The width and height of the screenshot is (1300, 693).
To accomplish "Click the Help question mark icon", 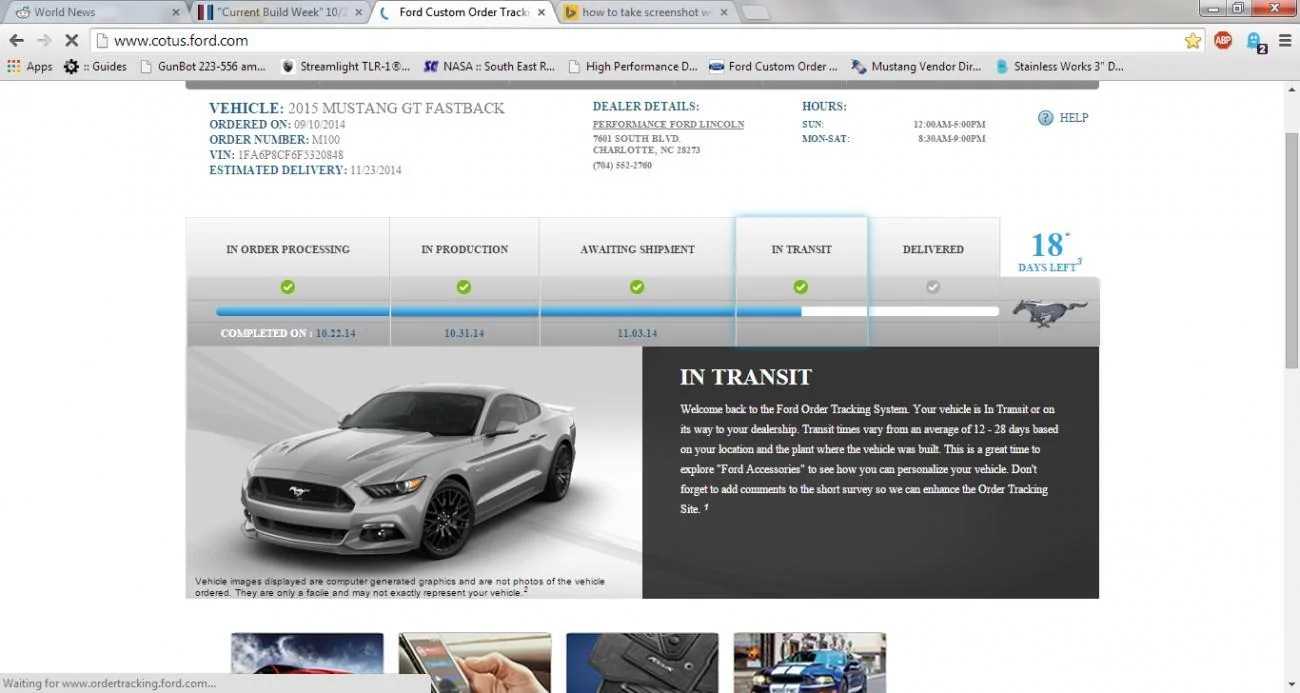I will coord(1046,118).
